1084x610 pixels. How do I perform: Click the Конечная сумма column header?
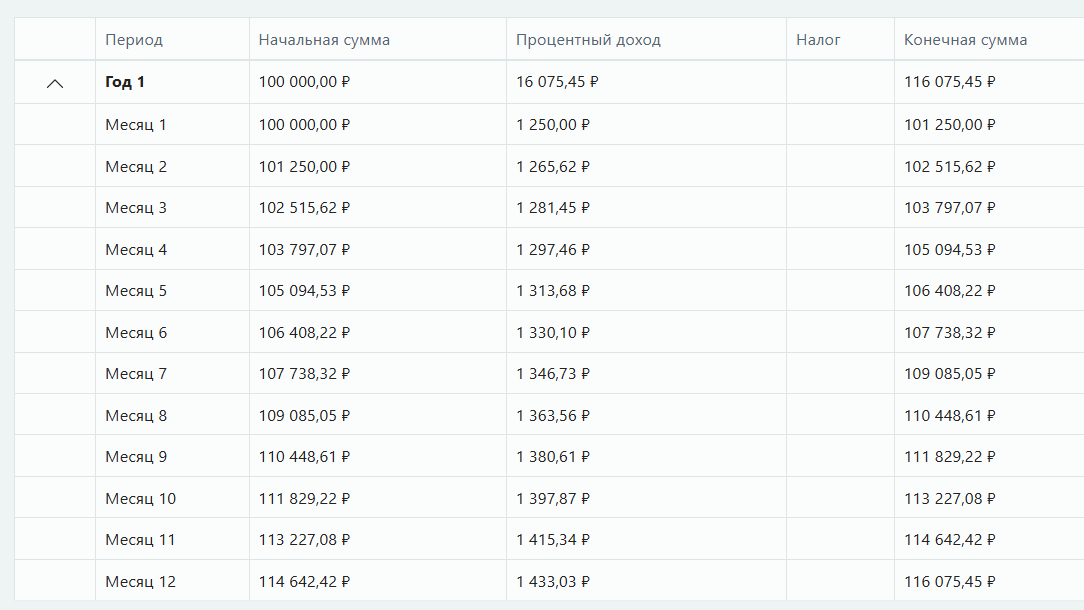[x=965, y=40]
